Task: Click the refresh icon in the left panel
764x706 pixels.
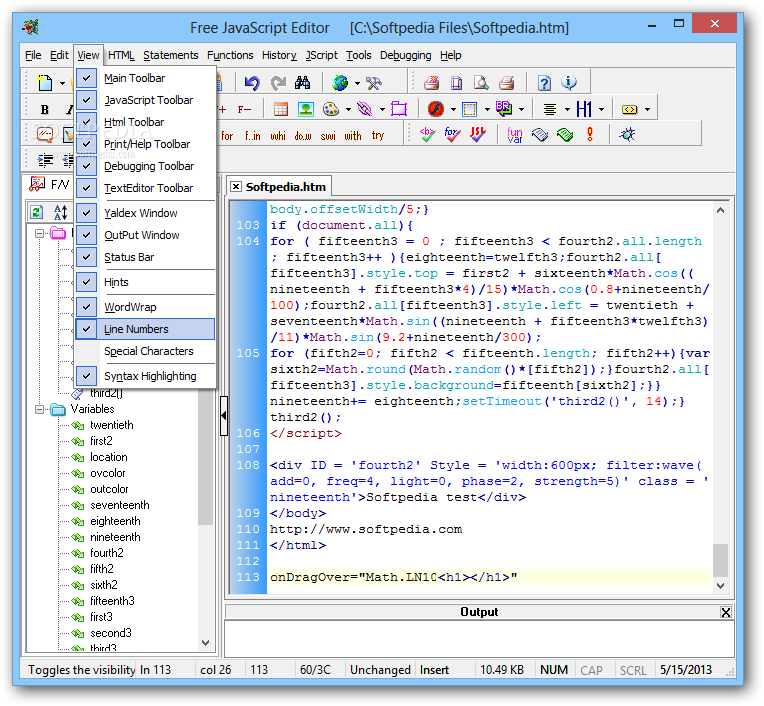Action: (x=37, y=212)
